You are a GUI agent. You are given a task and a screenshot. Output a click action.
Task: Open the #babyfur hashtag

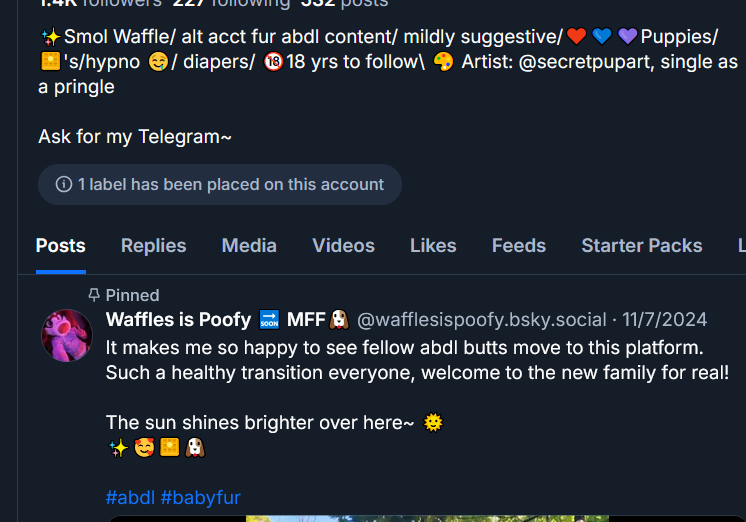pos(200,498)
